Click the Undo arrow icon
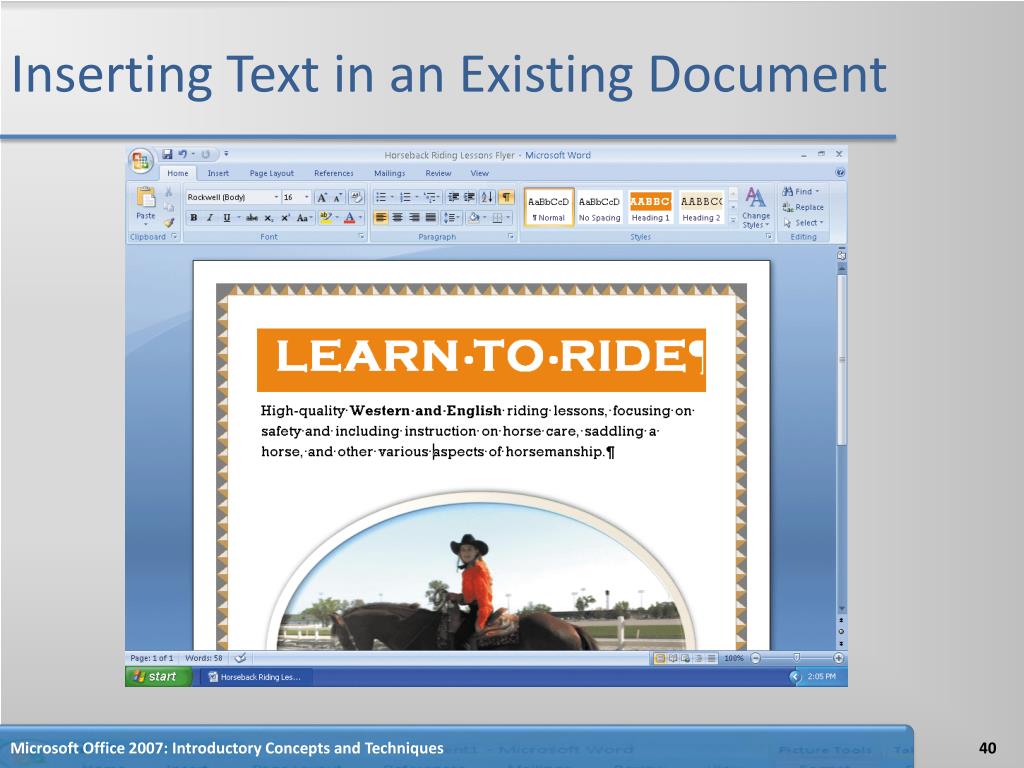 click(x=182, y=154)
